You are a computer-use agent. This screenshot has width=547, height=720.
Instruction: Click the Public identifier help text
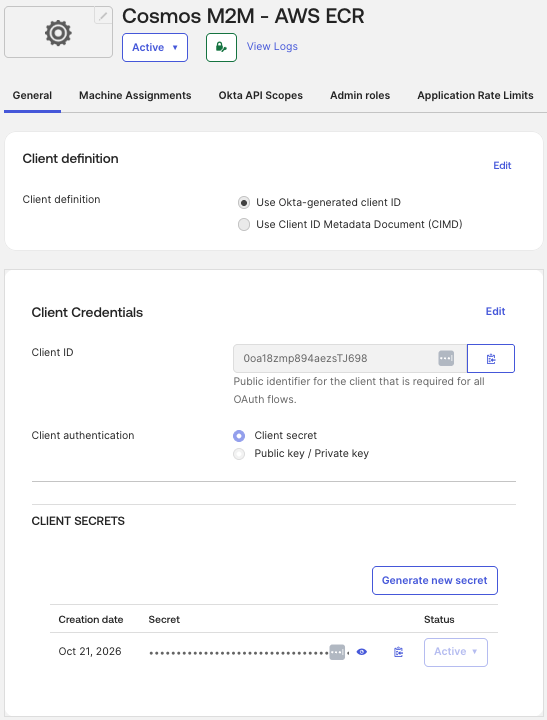coord(359,390)
